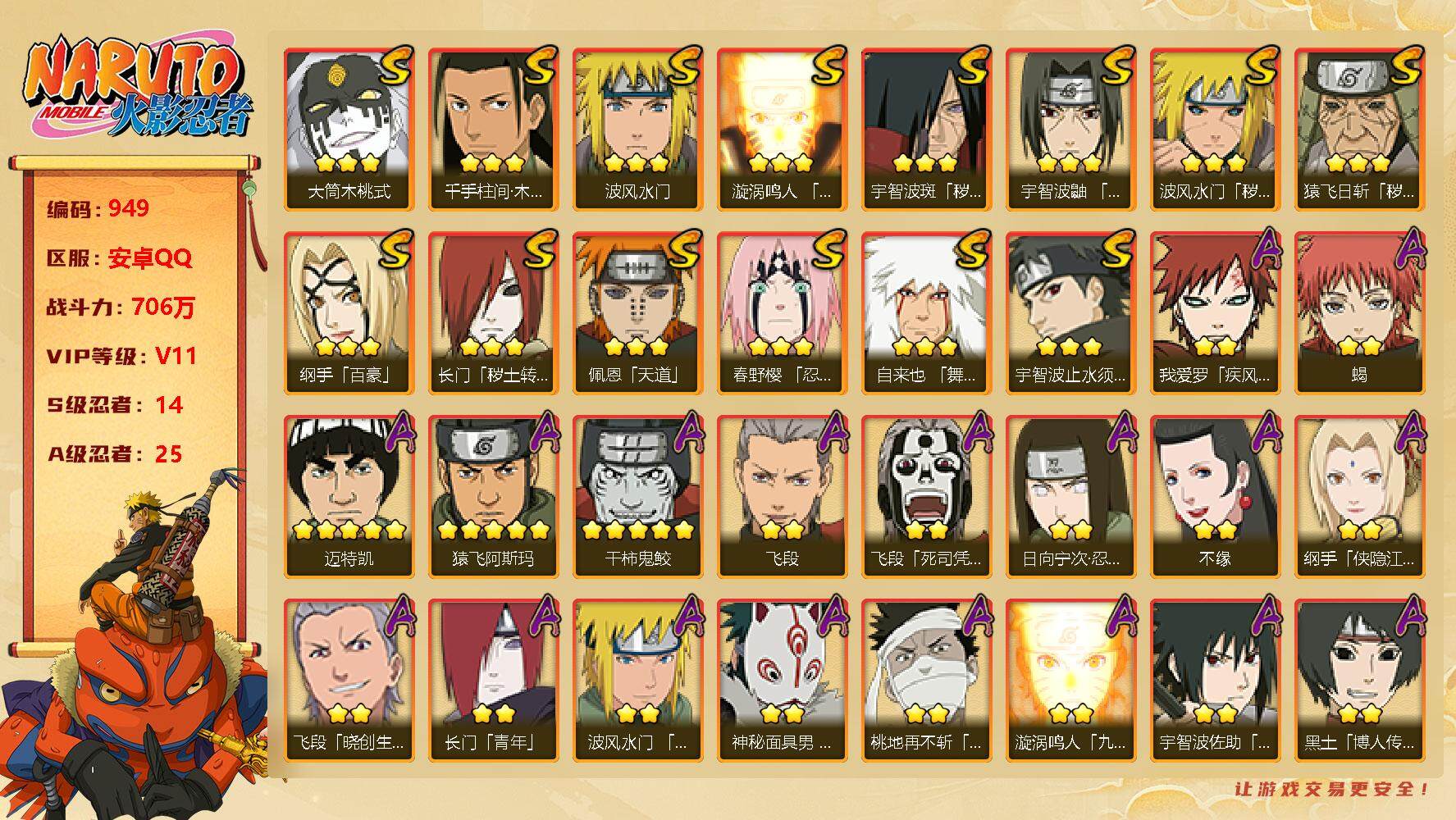Click the 蝎 A-rank ninja card

(x=1360, y=312)
